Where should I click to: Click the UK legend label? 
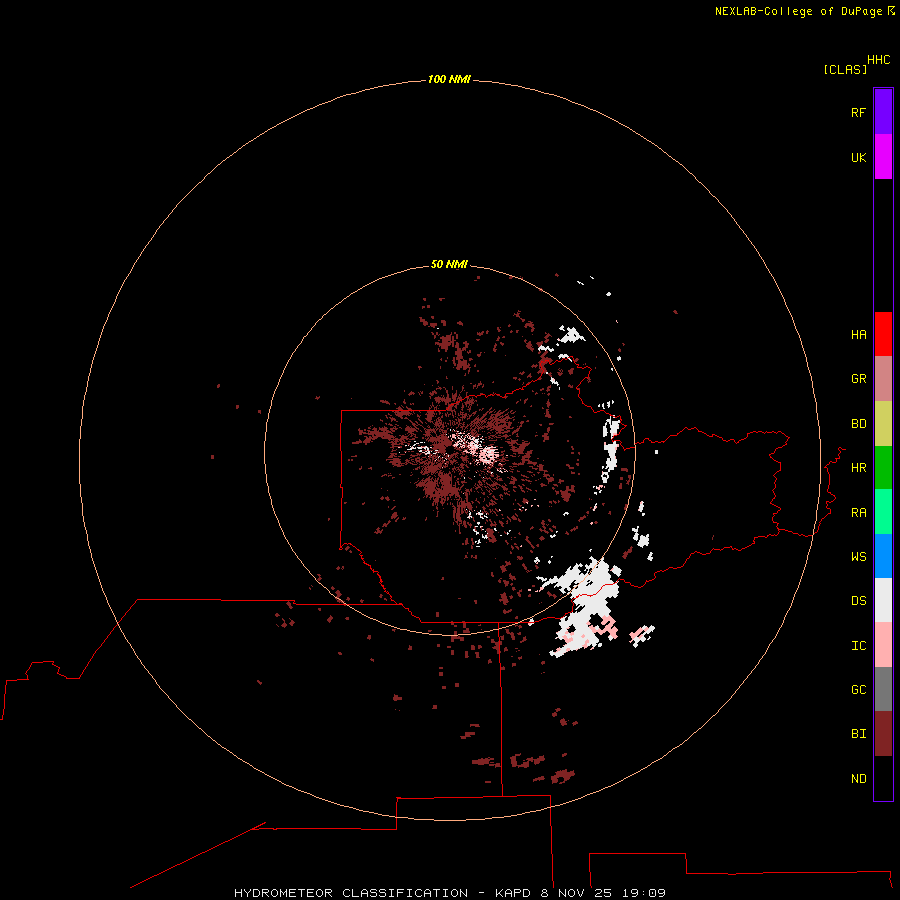858,157
